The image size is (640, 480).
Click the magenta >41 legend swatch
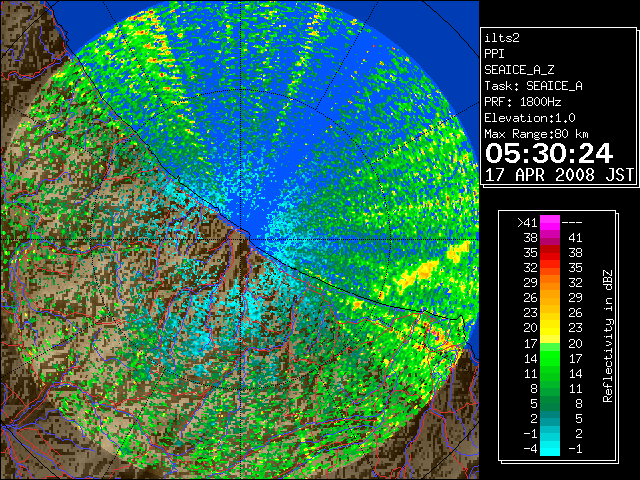(550, 222)
